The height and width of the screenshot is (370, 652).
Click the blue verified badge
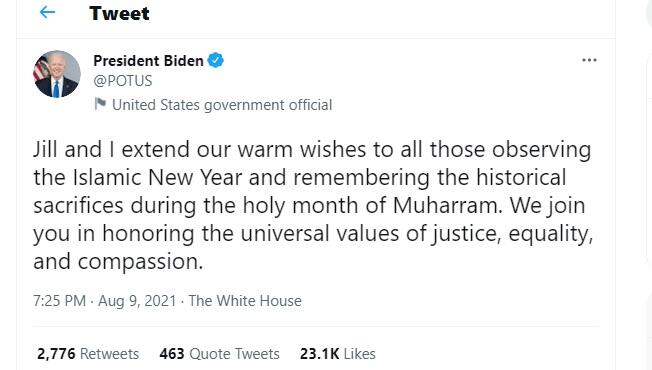(x=215, y=61)
